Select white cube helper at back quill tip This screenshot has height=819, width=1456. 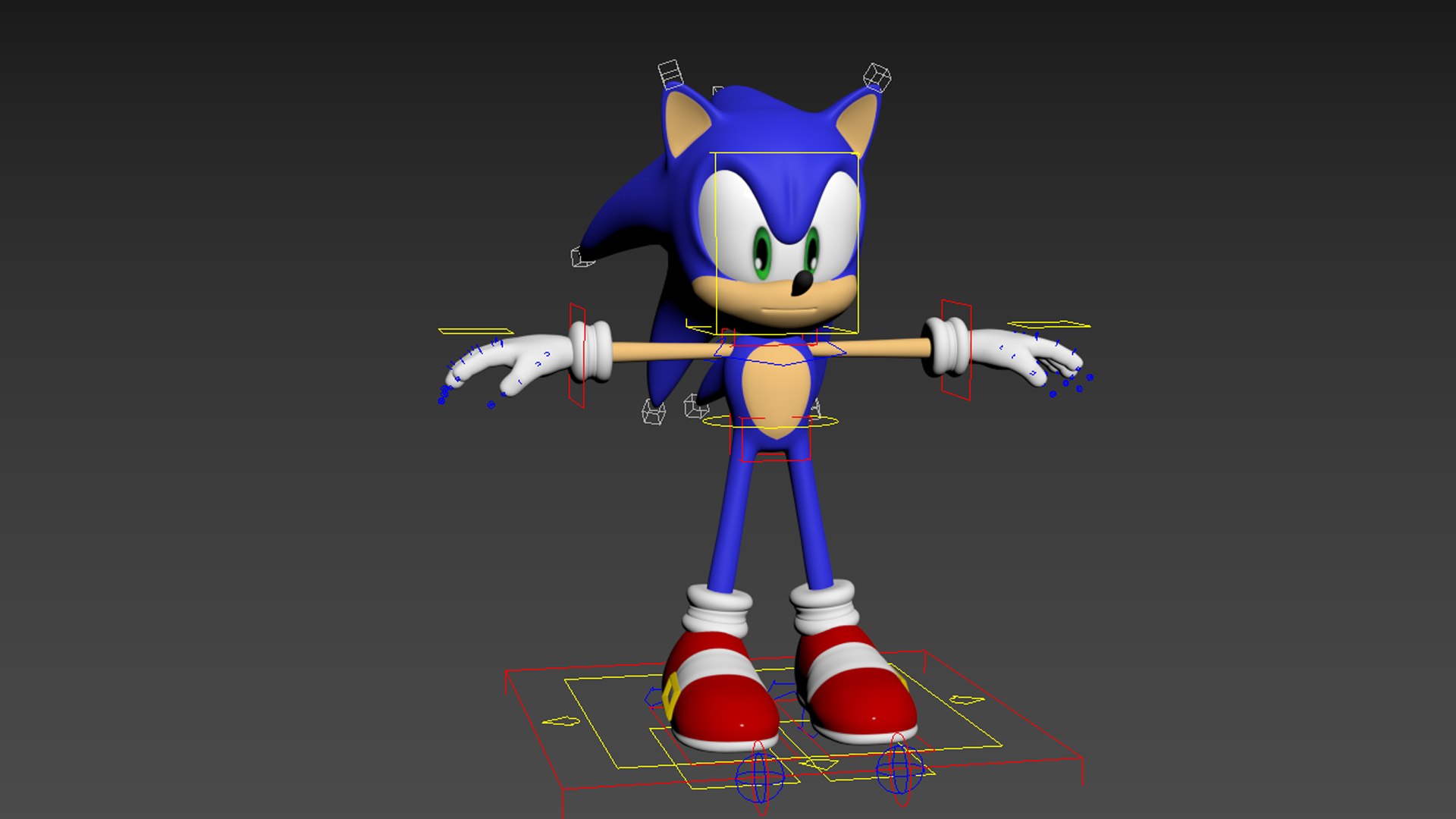[x=582, y=256]
